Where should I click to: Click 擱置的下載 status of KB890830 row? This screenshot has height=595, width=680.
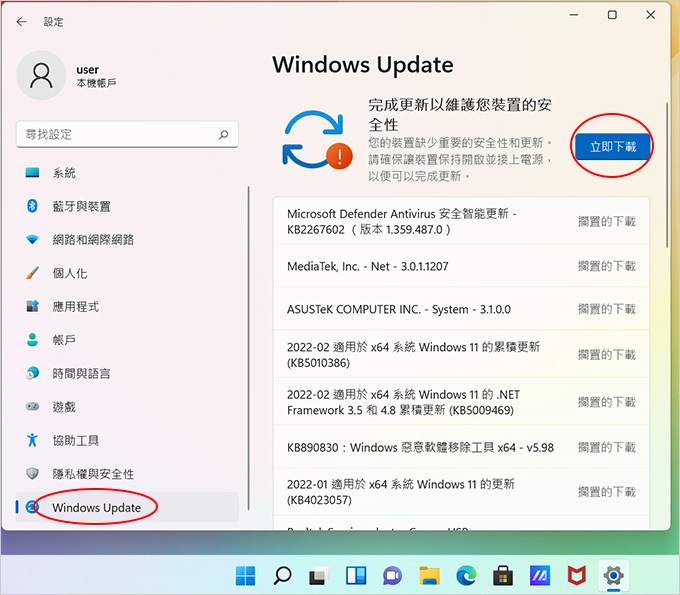tap(607, 447)
